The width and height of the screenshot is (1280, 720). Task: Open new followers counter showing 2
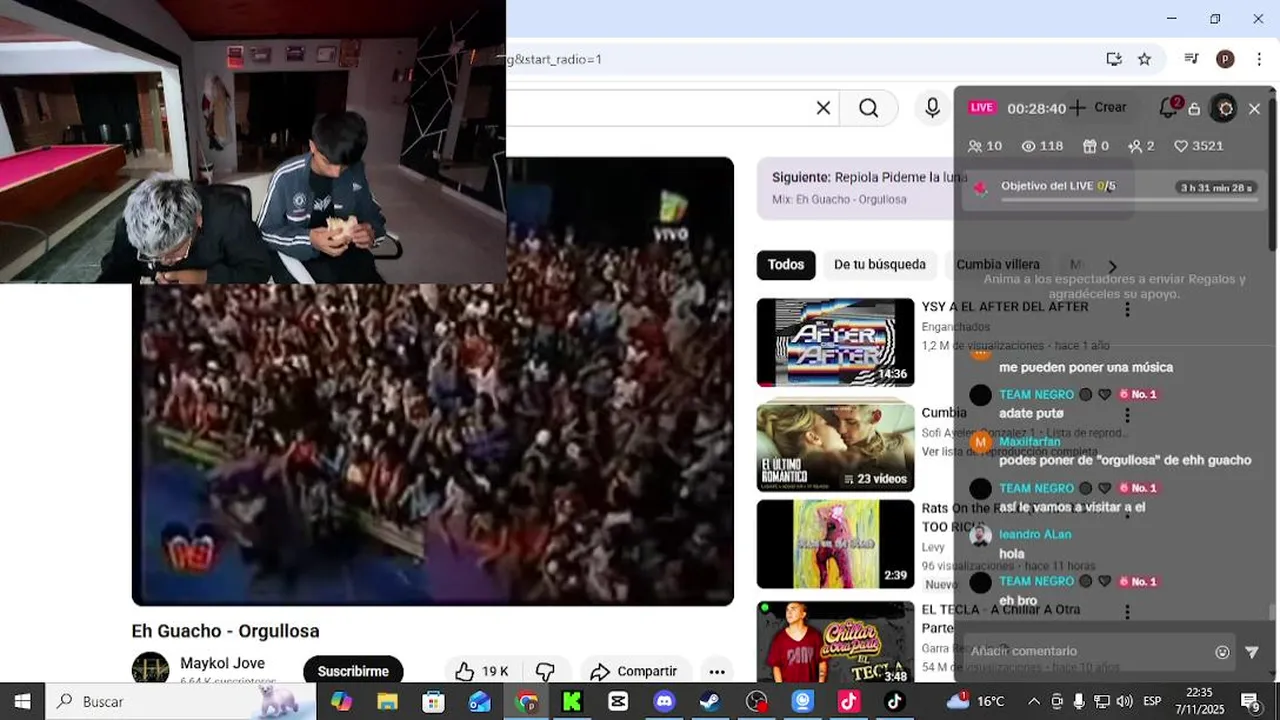pyautogui.click(x=1141, y=146)
